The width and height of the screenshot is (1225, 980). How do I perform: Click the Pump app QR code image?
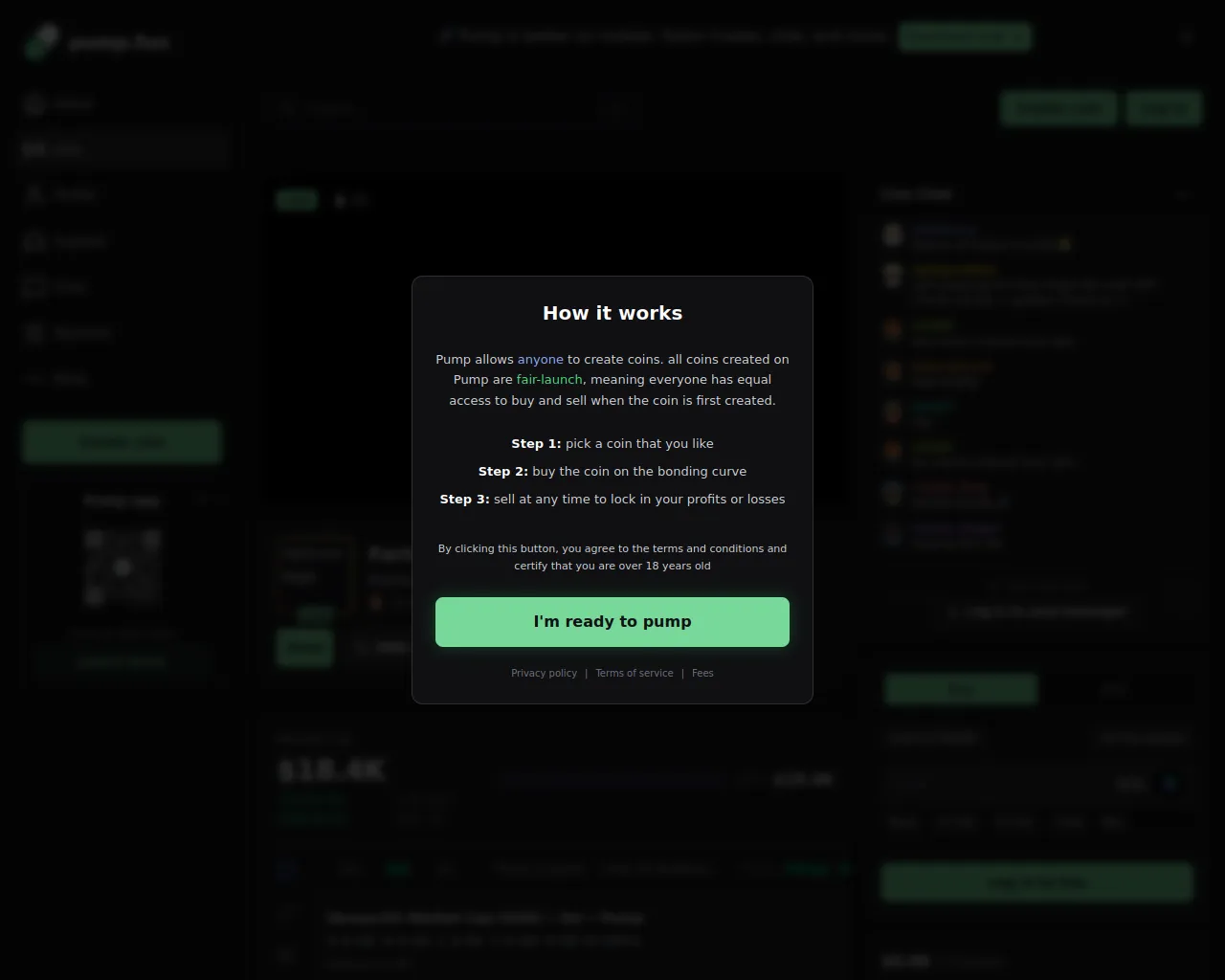coord(122,568)
